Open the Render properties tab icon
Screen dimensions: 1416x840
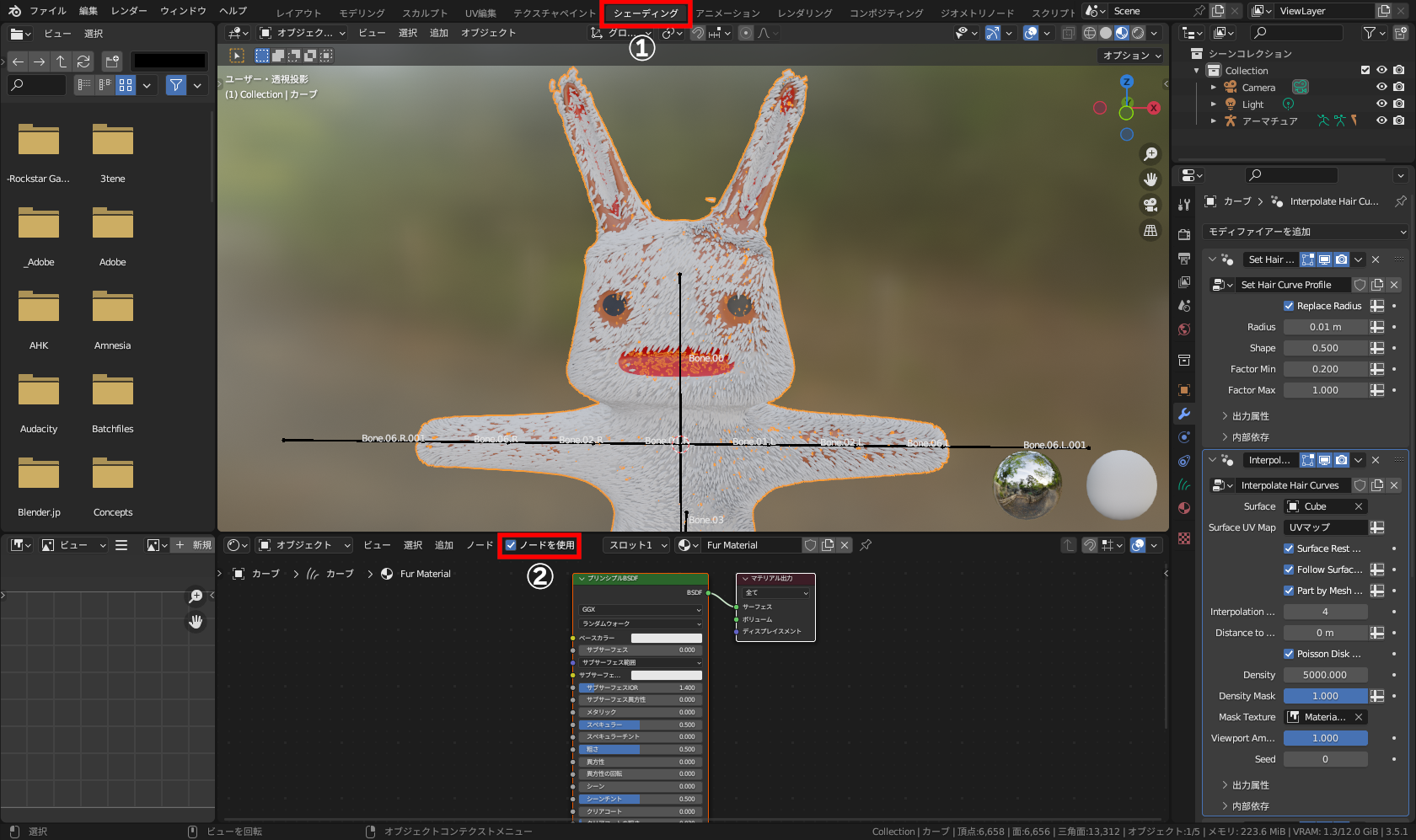(1184, 234)
